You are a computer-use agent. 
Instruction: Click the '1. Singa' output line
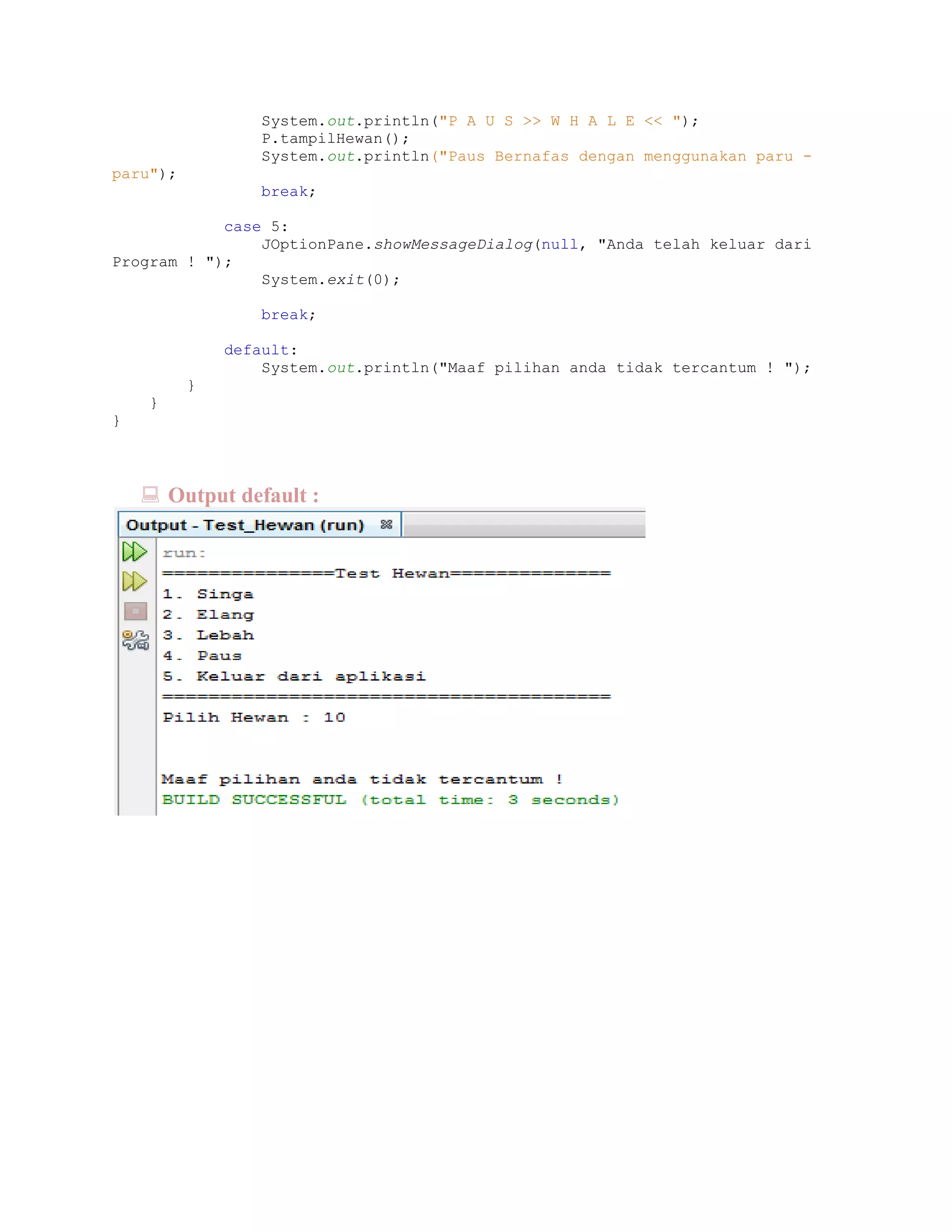(x=208, y=595)
